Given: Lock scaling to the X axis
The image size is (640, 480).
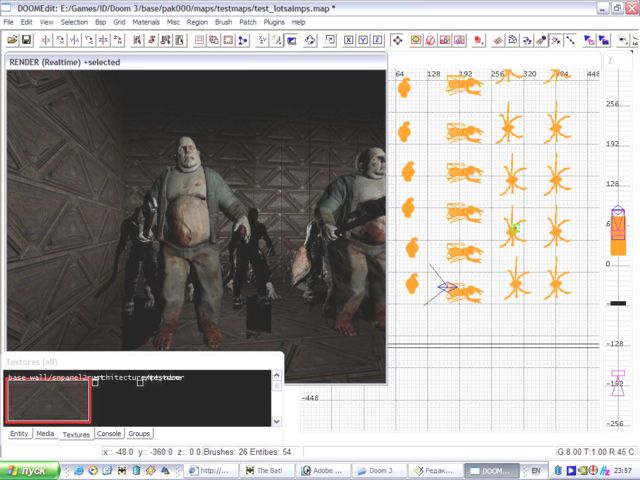Looking at the screenshot, I should tap(348, 40).
